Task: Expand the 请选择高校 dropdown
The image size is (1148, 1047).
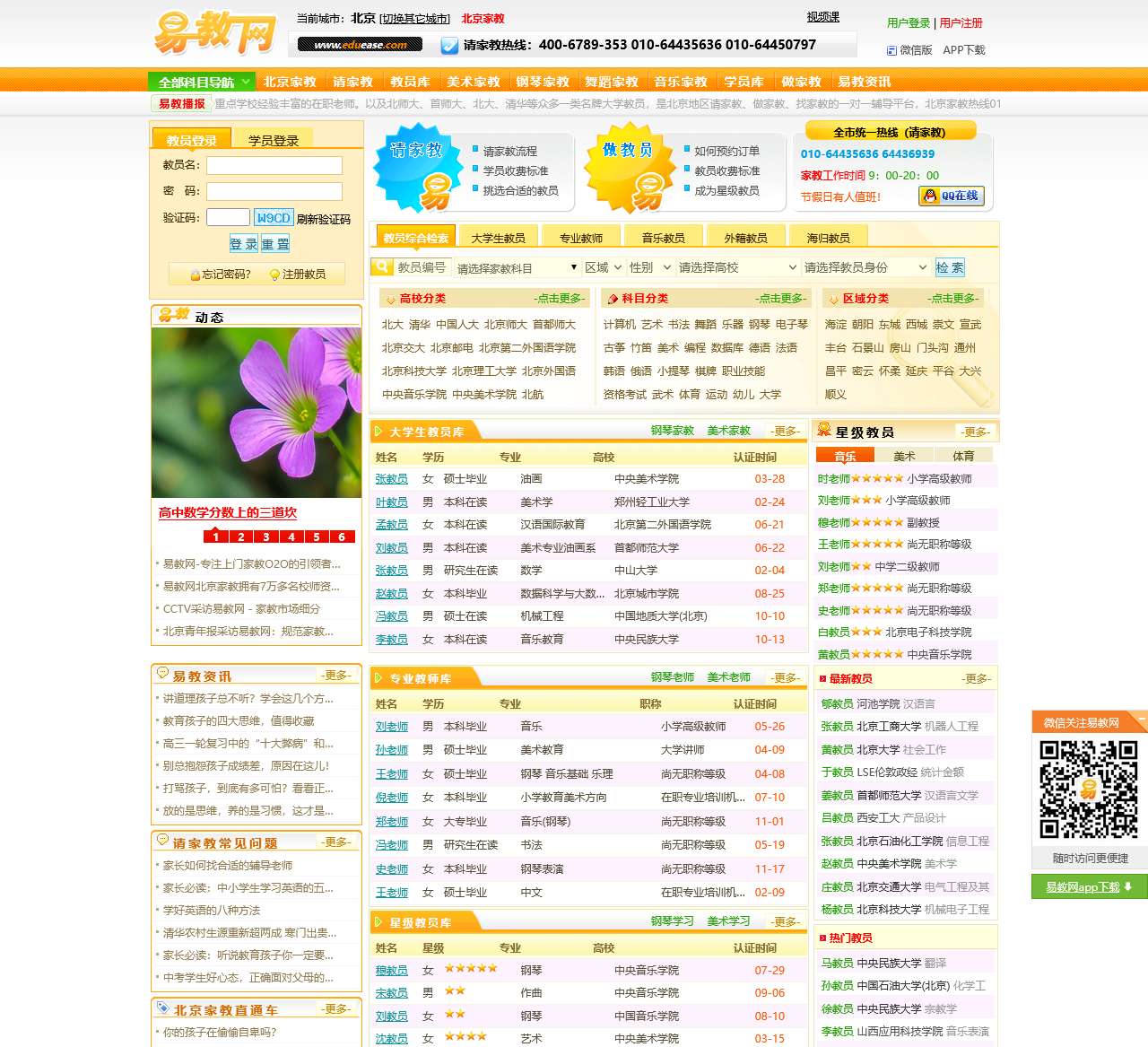Action: click(x=737, y=266)
